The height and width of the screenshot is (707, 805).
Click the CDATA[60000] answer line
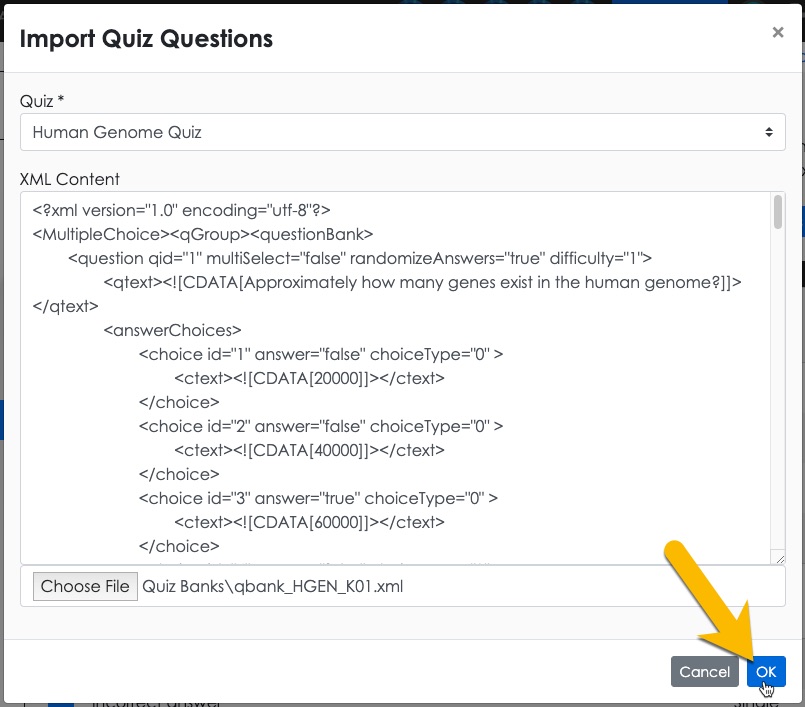tap(309, 522)
